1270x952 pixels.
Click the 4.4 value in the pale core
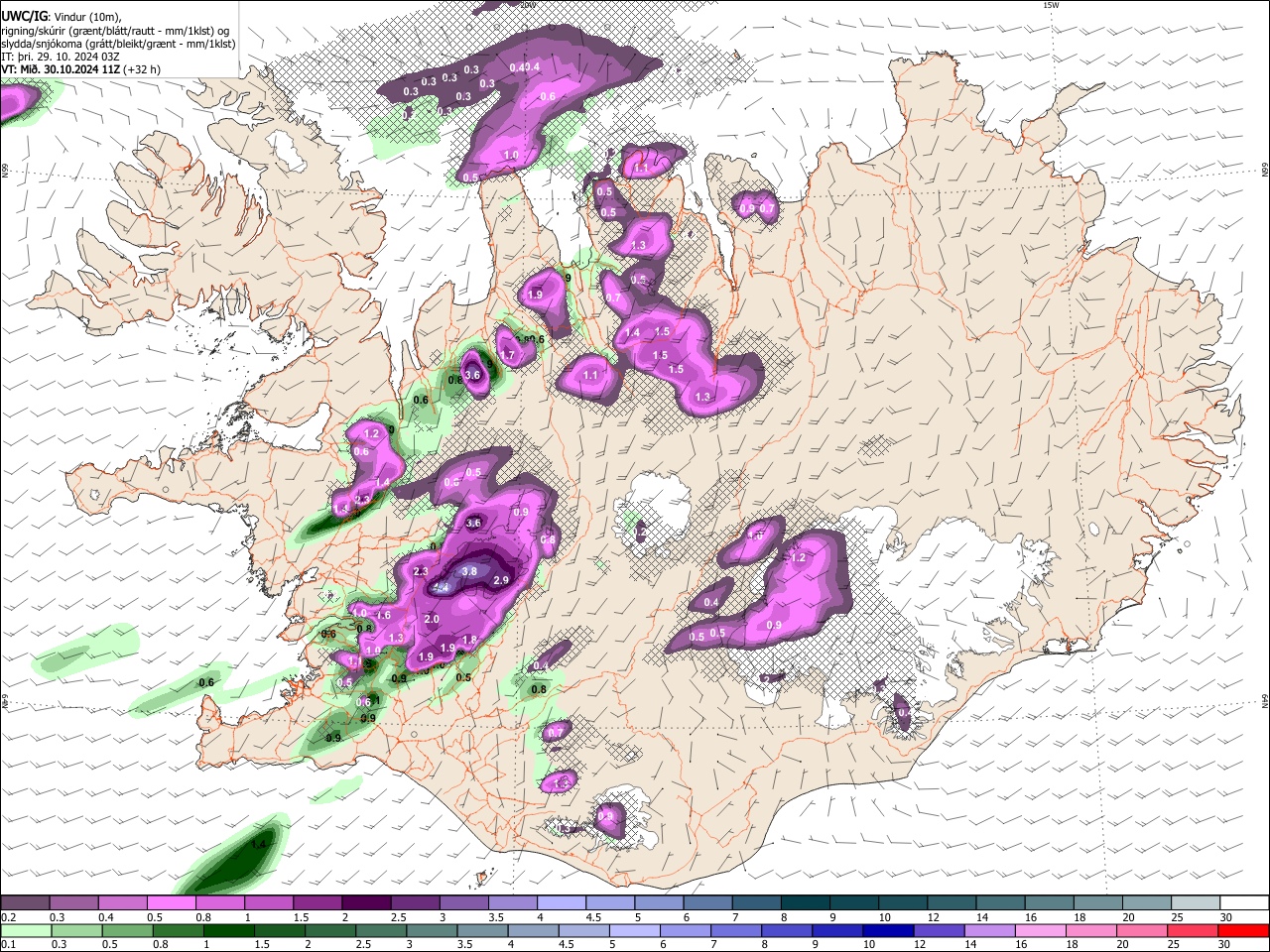(443, 588)
